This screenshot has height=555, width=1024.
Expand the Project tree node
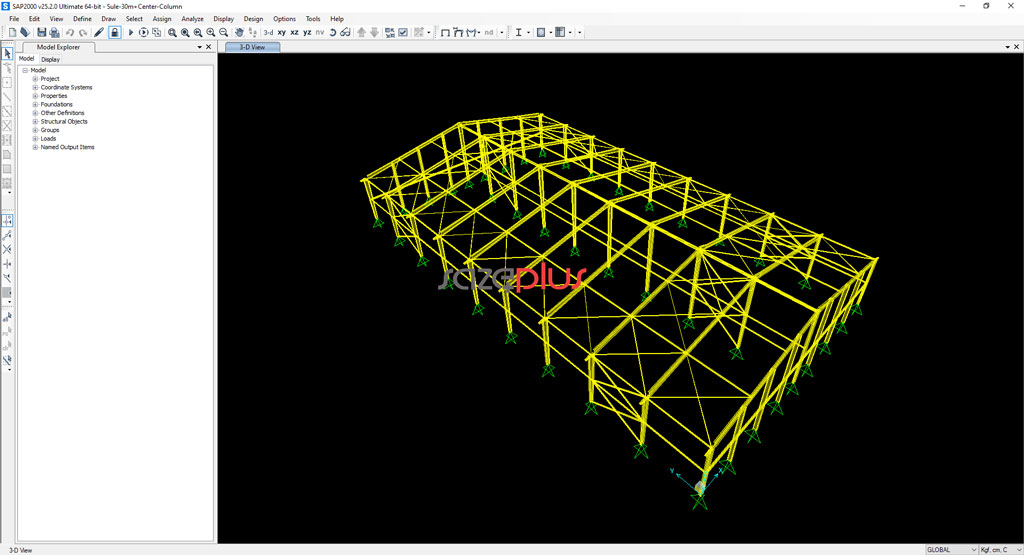point(35,78)
